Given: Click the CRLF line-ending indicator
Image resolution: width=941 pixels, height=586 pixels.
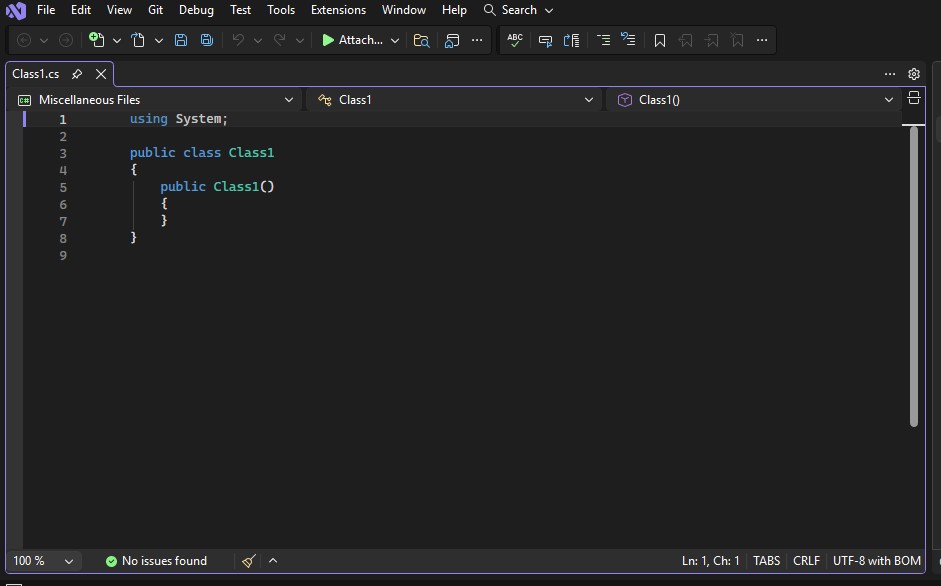Looking at the screenshot, I should (x=806, y=561).
